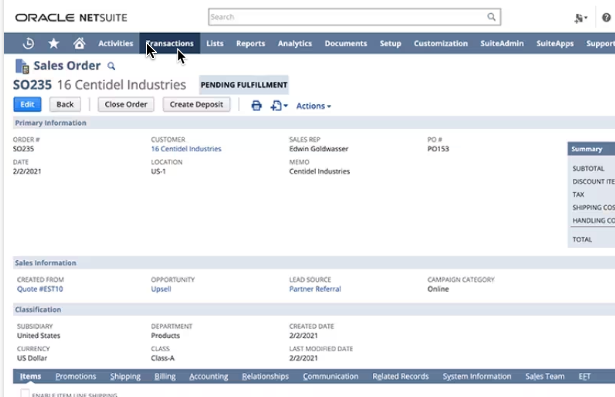This screenshot has width=615, height=397.
Task: Select the SO235 order number value
Action: (24, 149)
